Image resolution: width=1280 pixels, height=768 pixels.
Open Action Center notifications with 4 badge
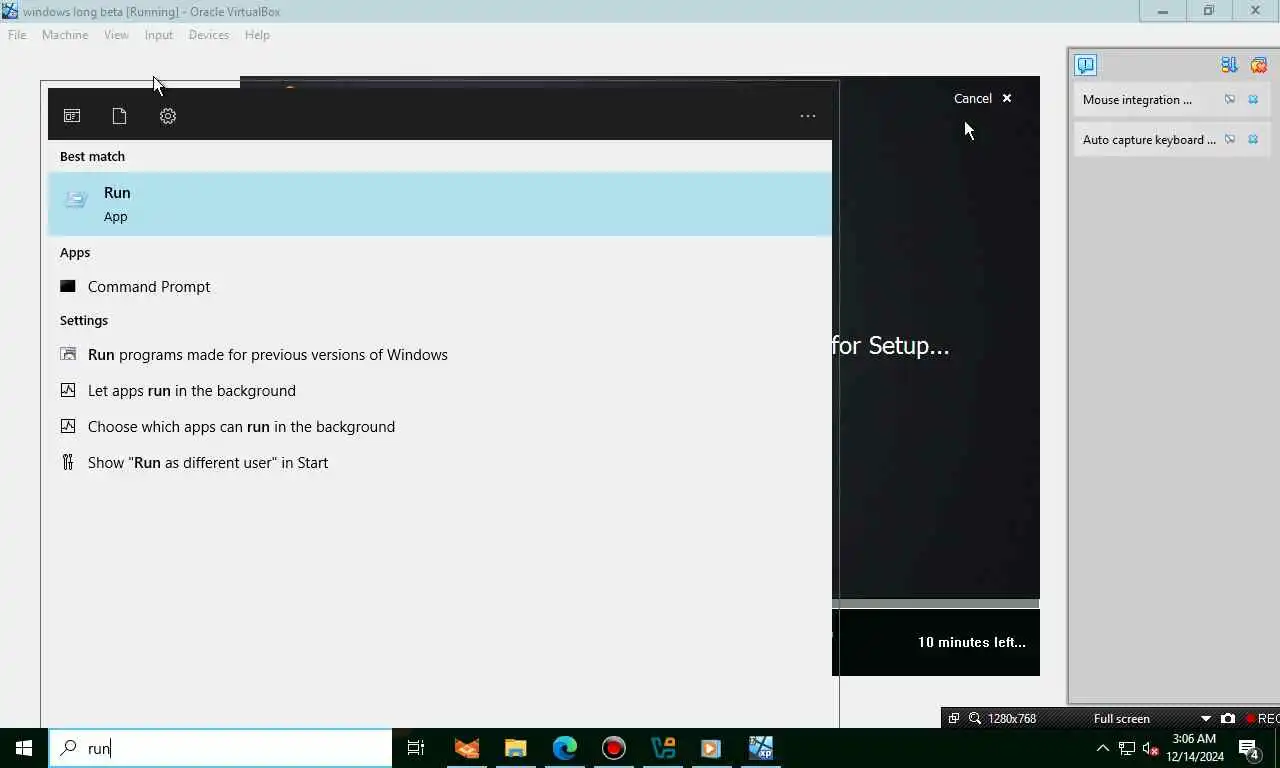pos(1249,748)
